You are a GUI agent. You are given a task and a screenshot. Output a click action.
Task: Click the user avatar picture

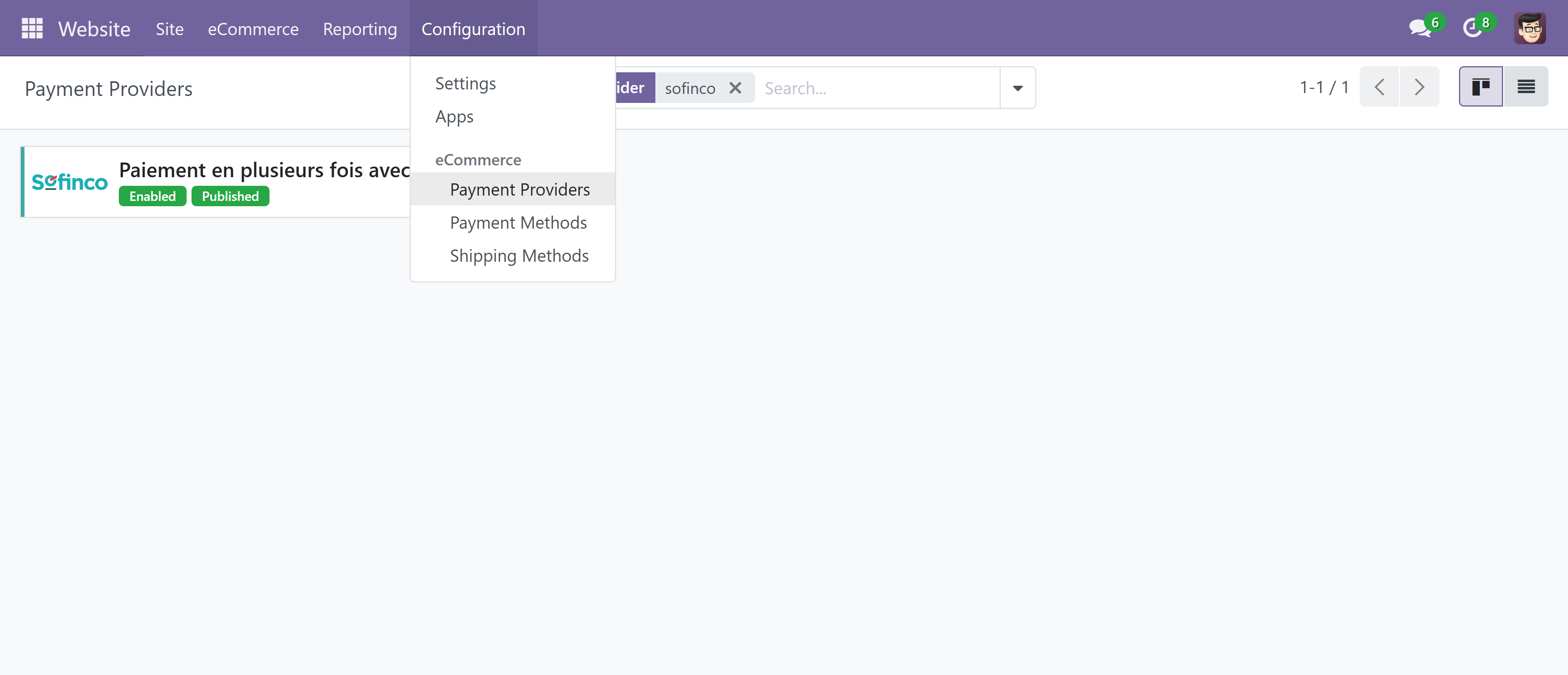point(1530,28)
